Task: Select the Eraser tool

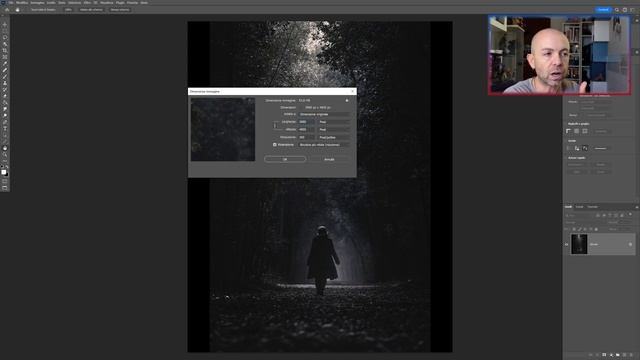Action: click(5, 96)
